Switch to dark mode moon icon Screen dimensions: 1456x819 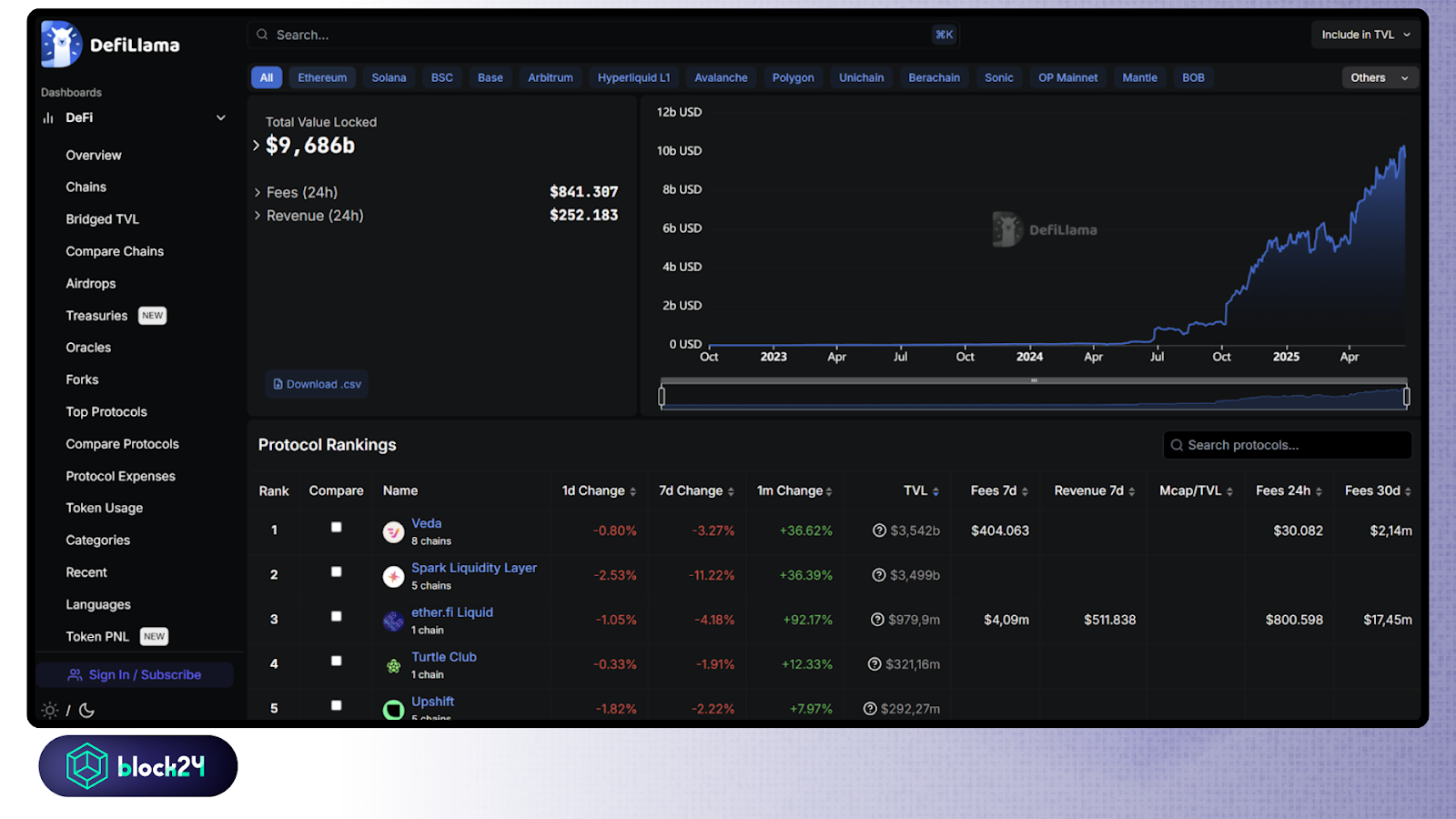tap(87, 710)
